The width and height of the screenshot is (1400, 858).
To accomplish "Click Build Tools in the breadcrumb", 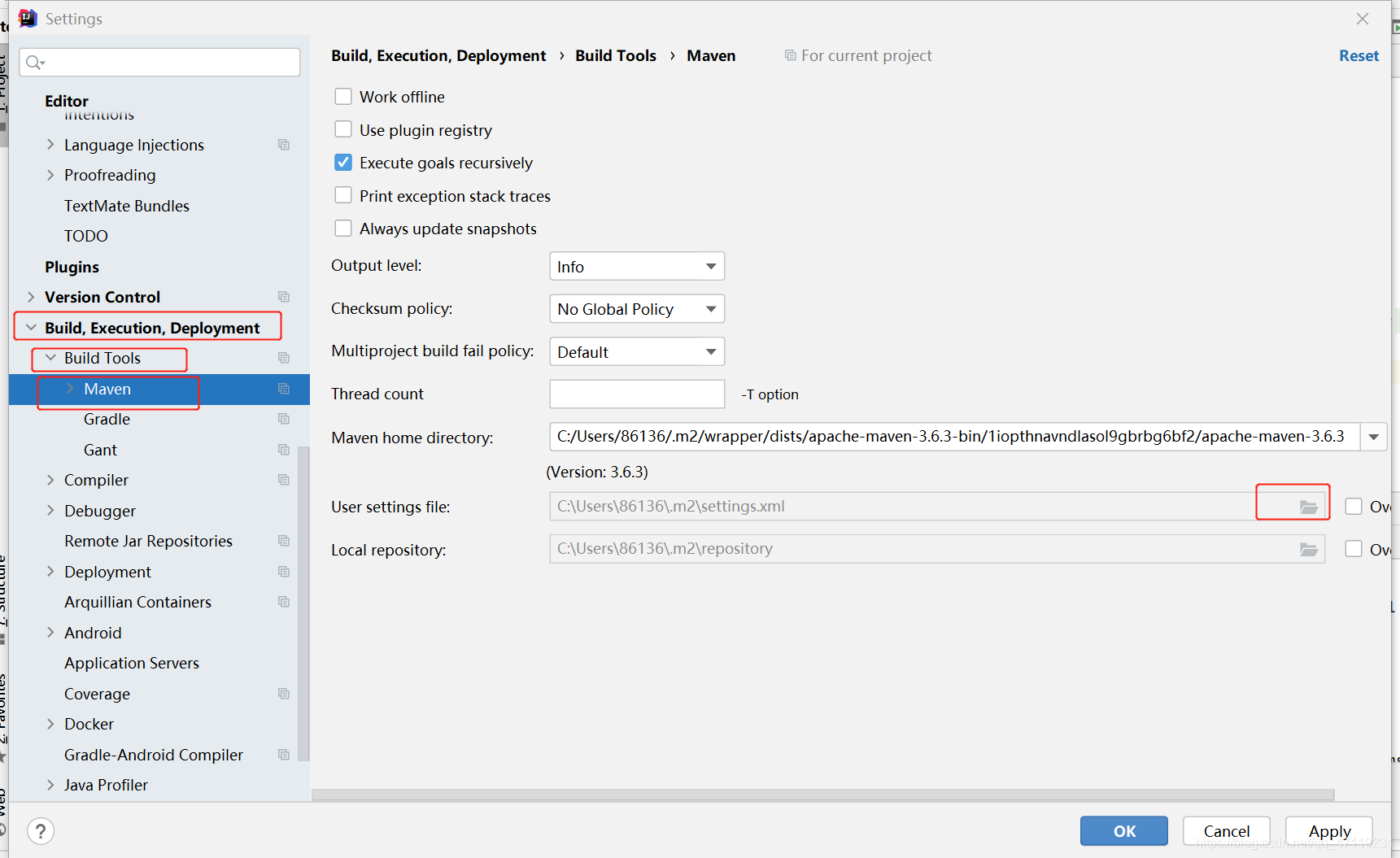I will click(616, 55).
